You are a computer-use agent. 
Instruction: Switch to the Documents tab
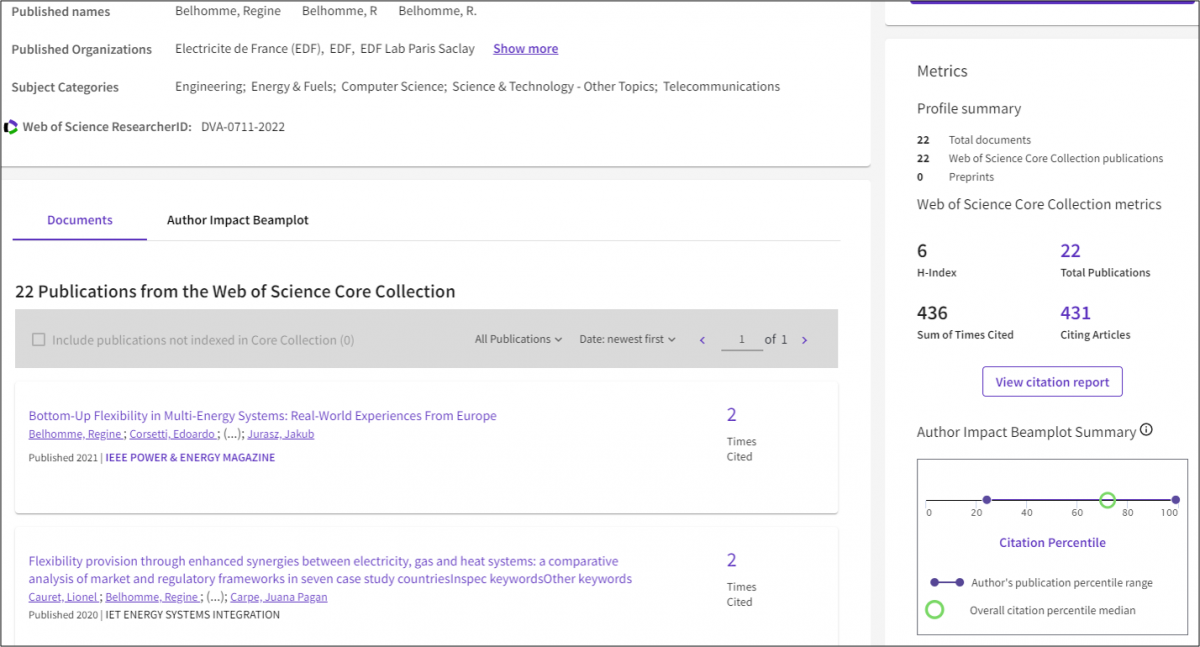tap(80, 220)
